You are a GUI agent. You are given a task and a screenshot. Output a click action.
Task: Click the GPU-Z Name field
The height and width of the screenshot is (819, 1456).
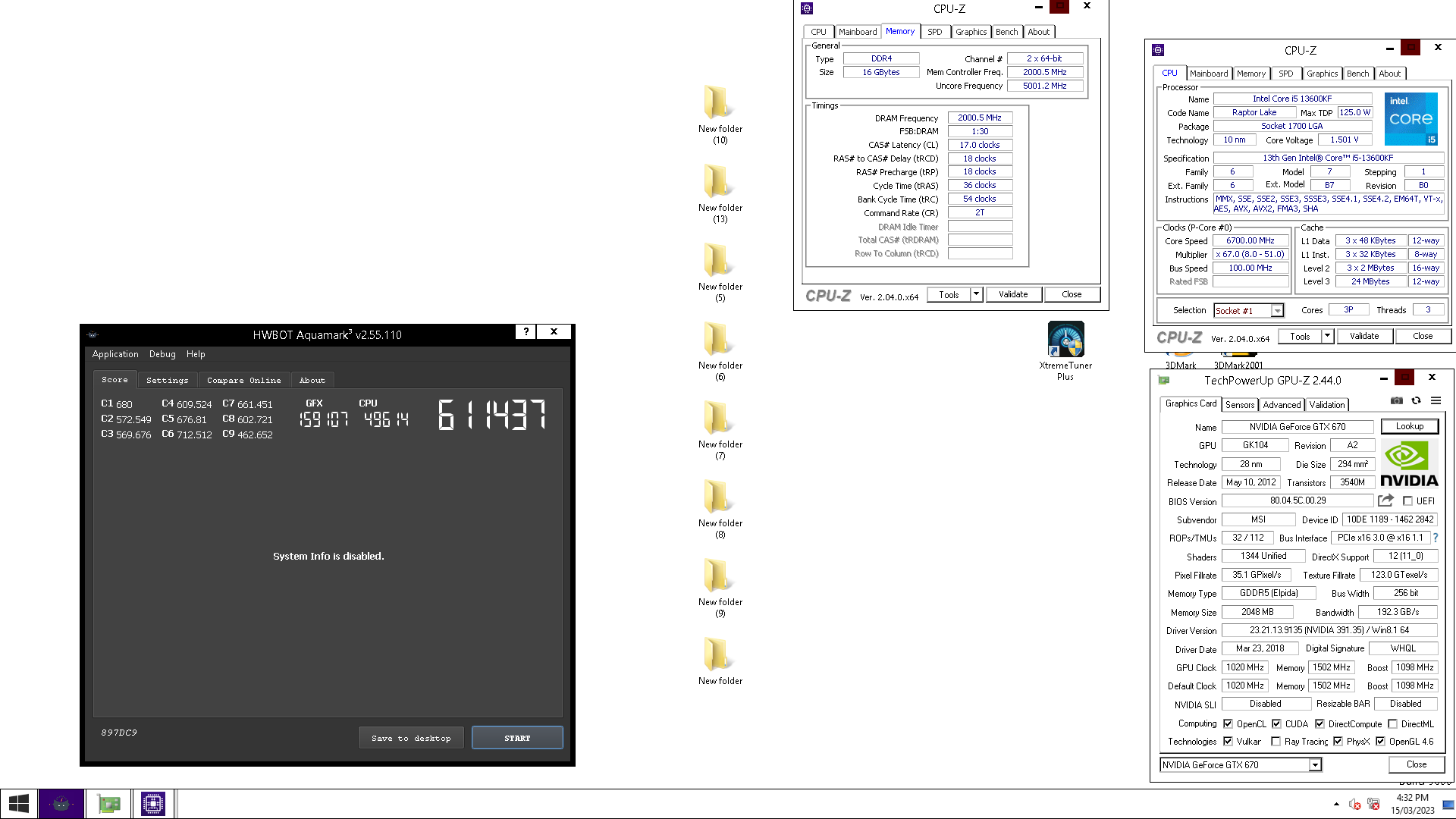point(1298,427)
